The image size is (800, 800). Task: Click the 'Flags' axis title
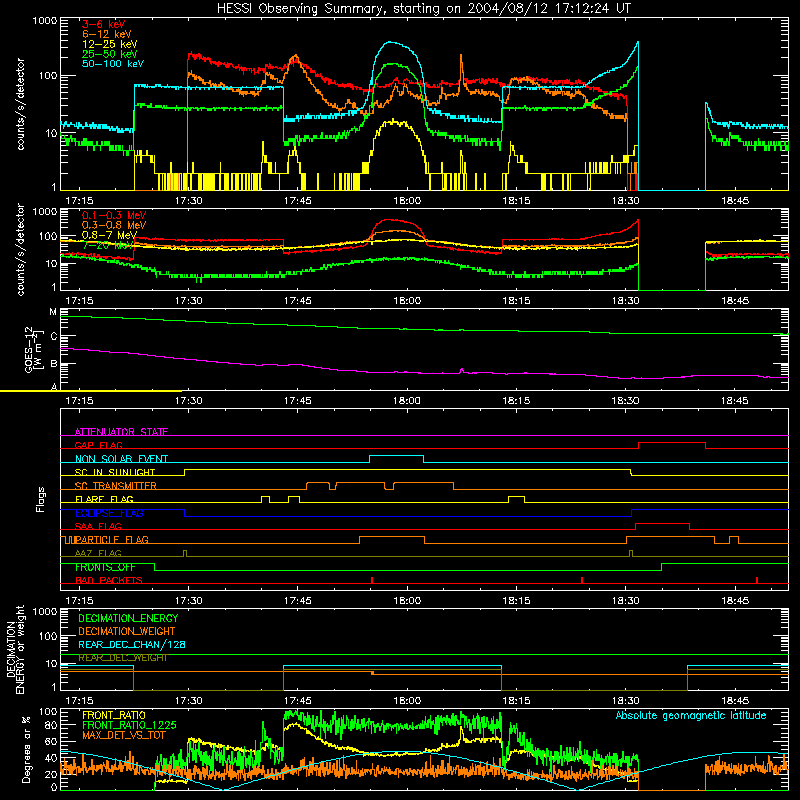[41, 499]
